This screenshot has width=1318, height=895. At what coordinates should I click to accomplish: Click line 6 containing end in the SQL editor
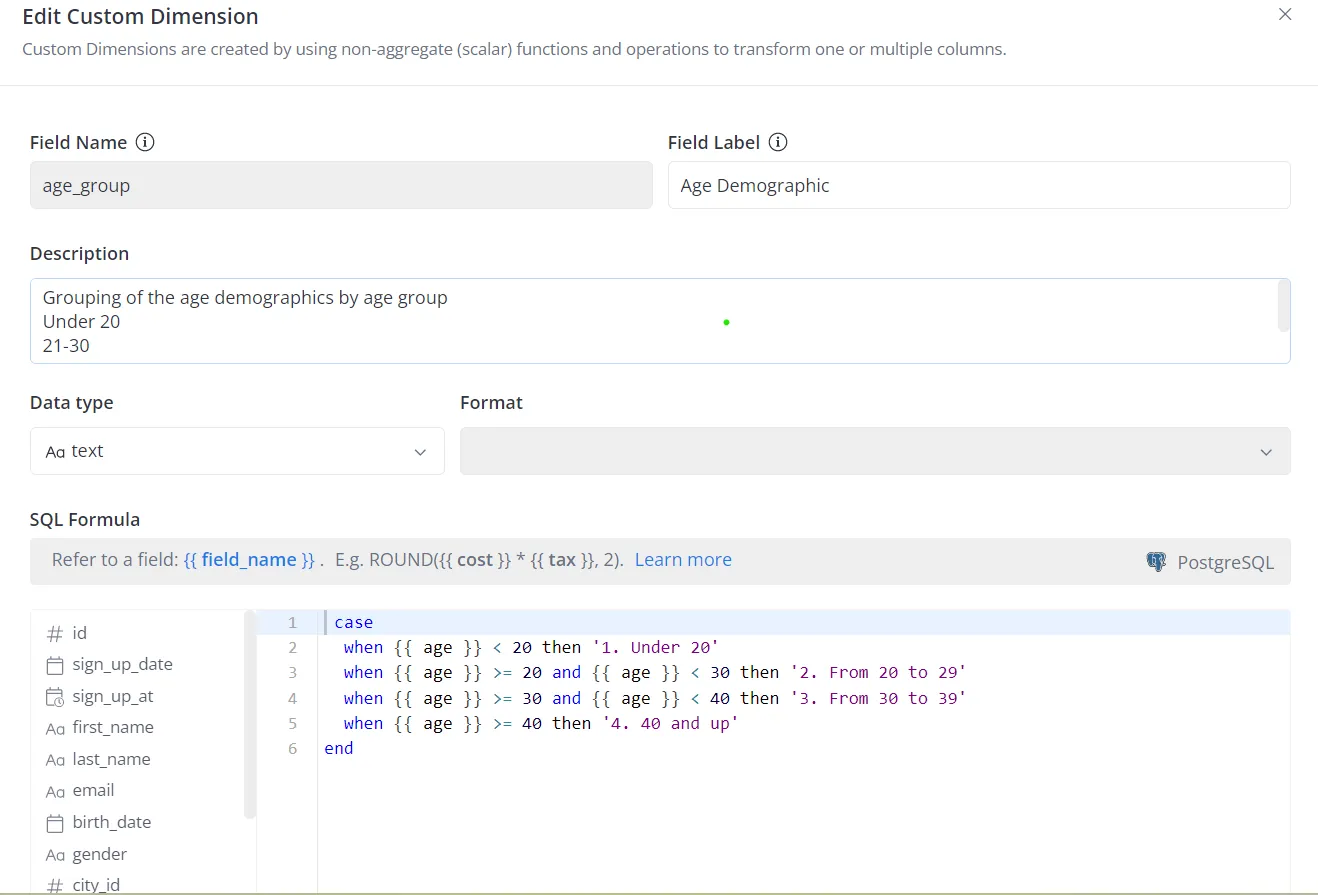(x=339, y=748)
